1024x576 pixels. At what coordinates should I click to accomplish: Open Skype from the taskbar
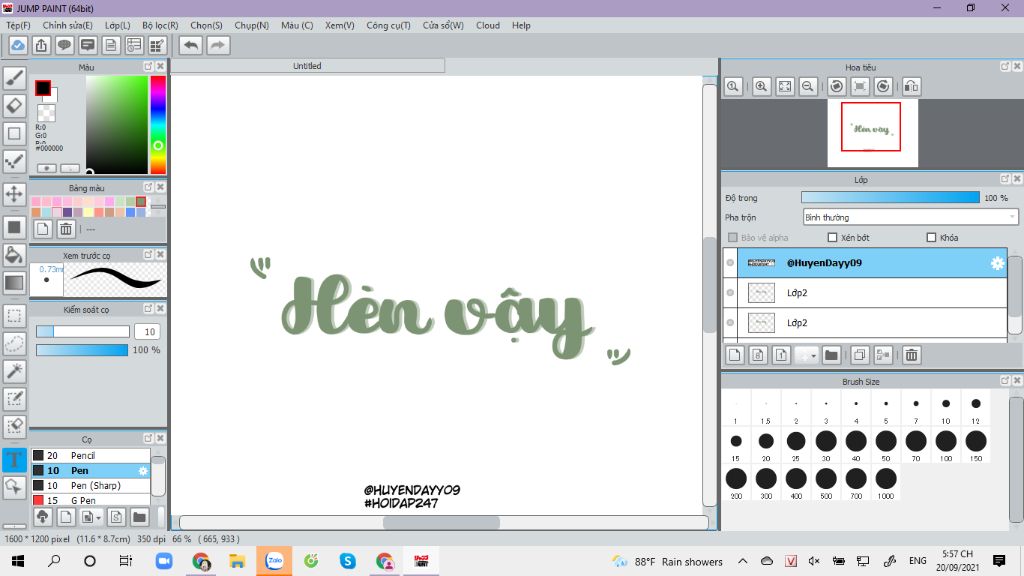(x=347, y=561)
